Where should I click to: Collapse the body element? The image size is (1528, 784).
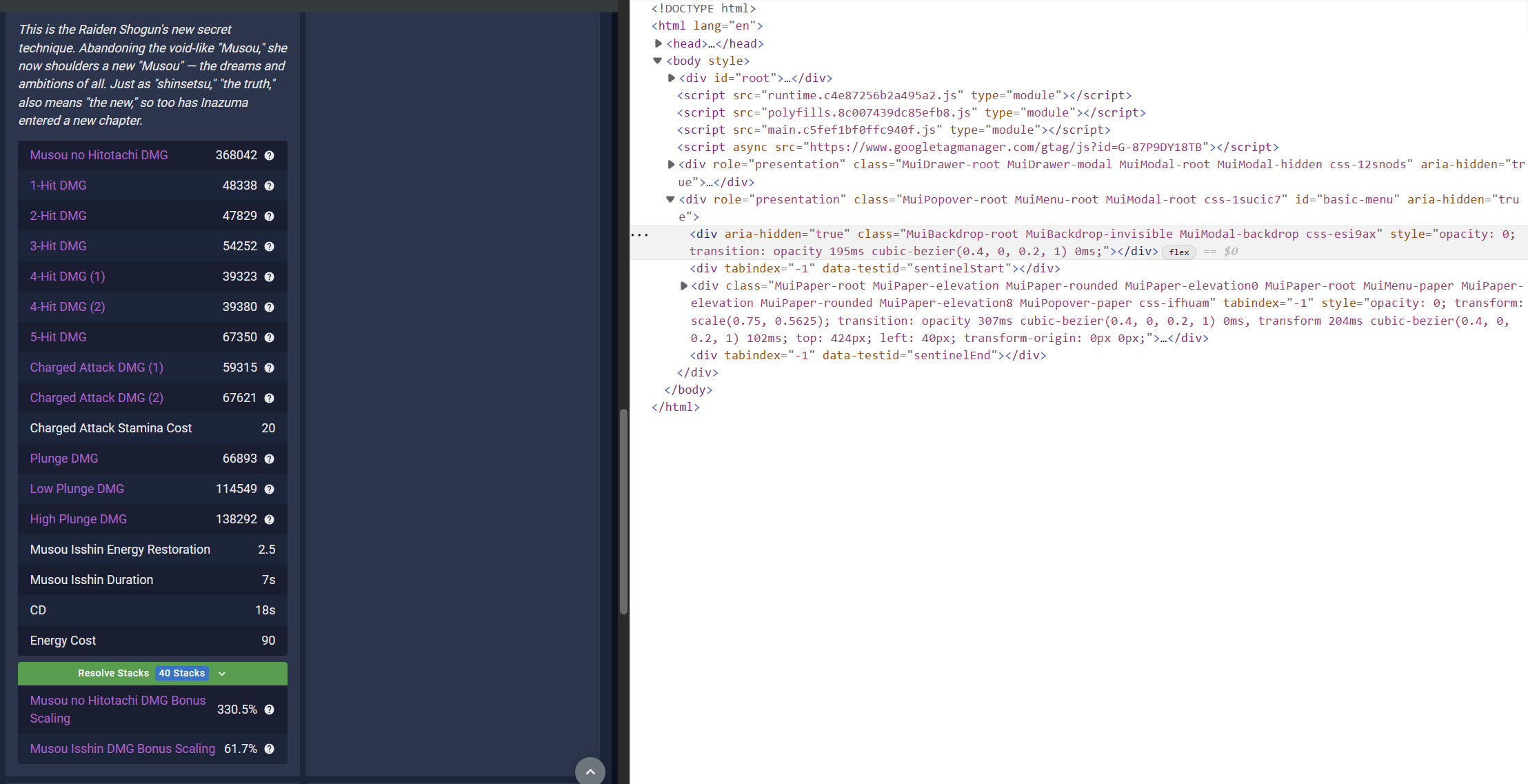pos(656,60)
